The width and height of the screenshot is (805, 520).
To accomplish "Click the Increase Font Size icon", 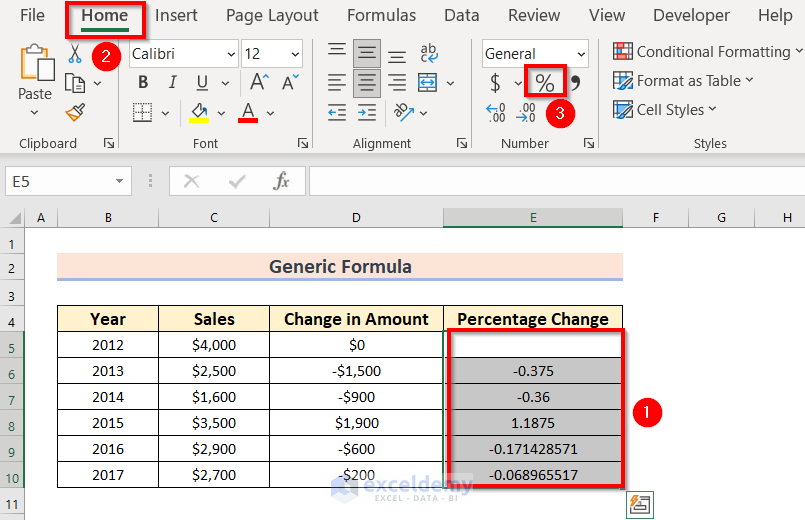I will (x=259, y=83).
